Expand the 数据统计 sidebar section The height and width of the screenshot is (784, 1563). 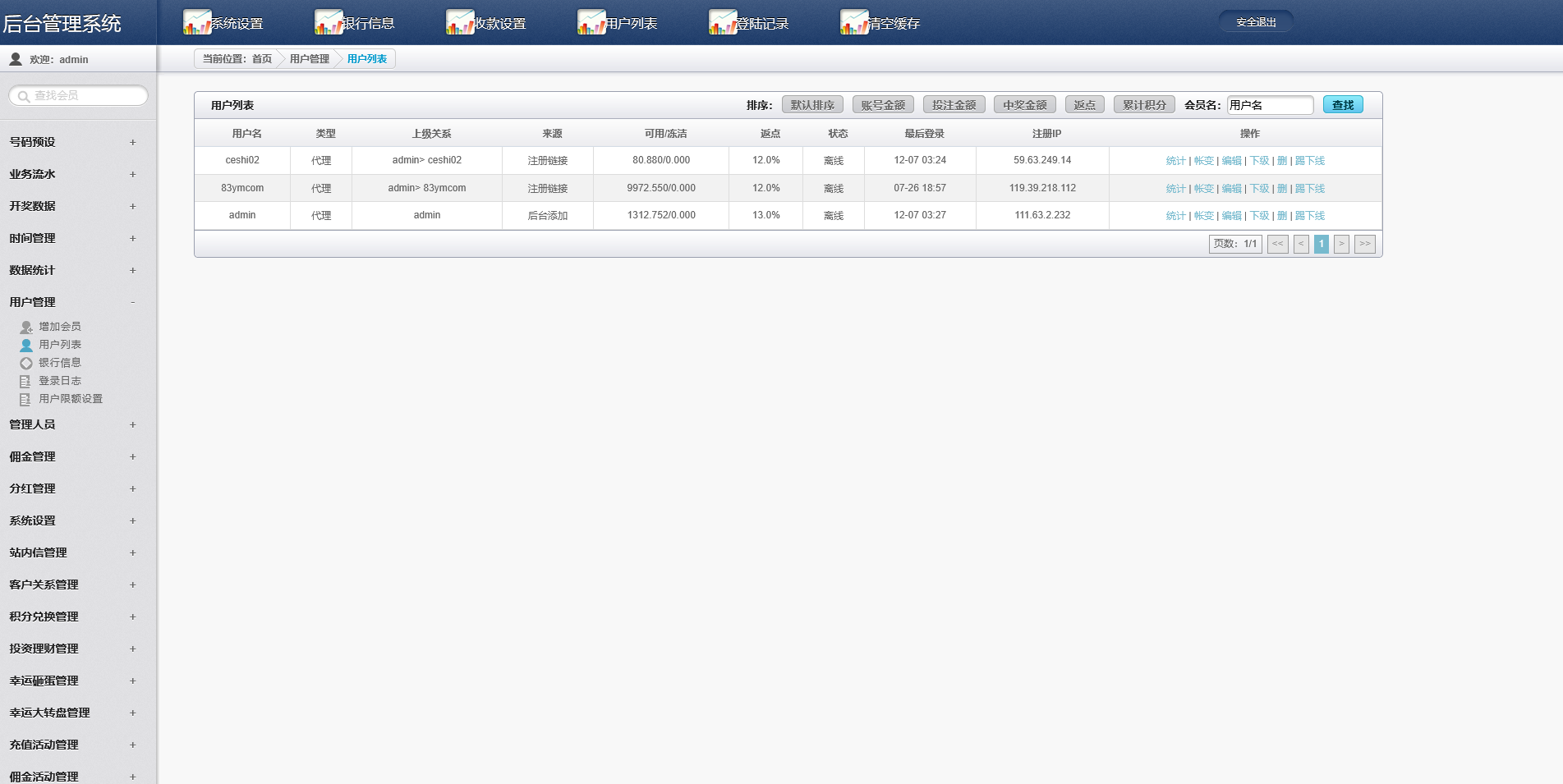click(132, 270)
